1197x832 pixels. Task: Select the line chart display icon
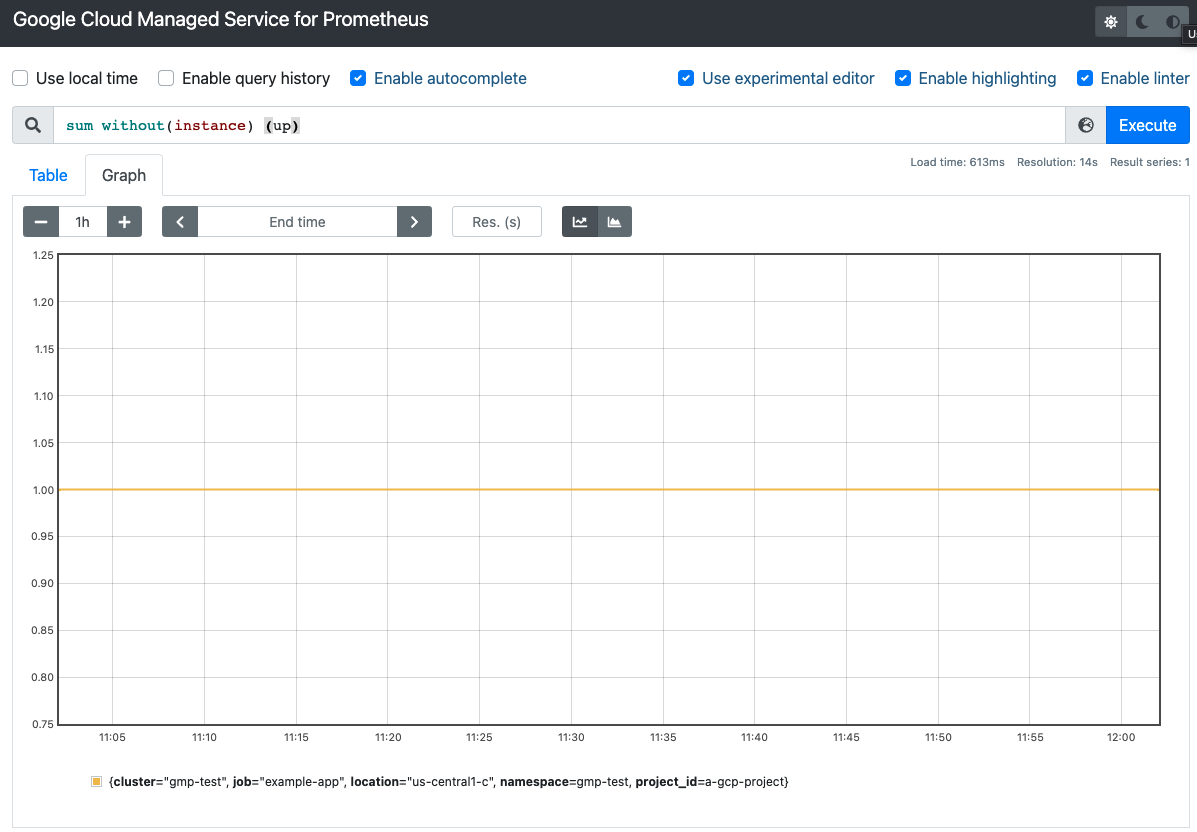580,221
